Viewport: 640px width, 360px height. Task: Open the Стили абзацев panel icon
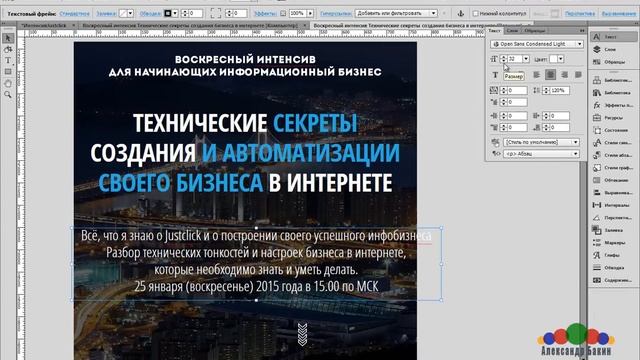click(597, 156)
